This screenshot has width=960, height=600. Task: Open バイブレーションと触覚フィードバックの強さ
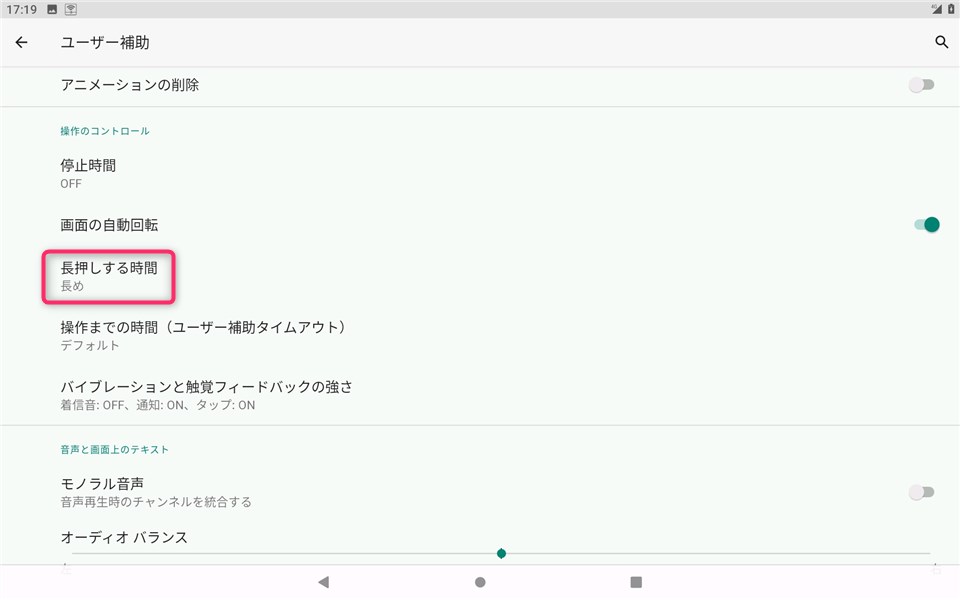click(x=480, y=395)
